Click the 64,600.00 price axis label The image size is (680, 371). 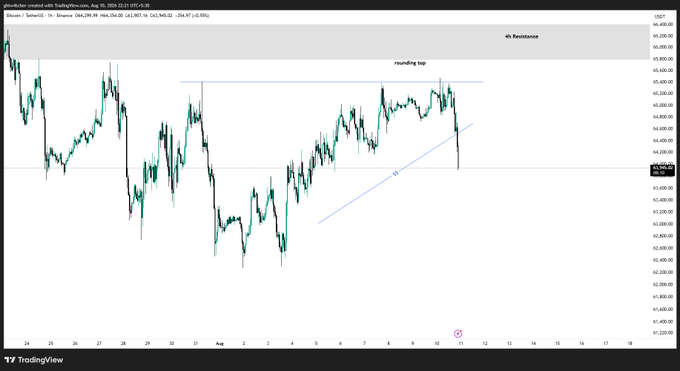click(663, 129)
